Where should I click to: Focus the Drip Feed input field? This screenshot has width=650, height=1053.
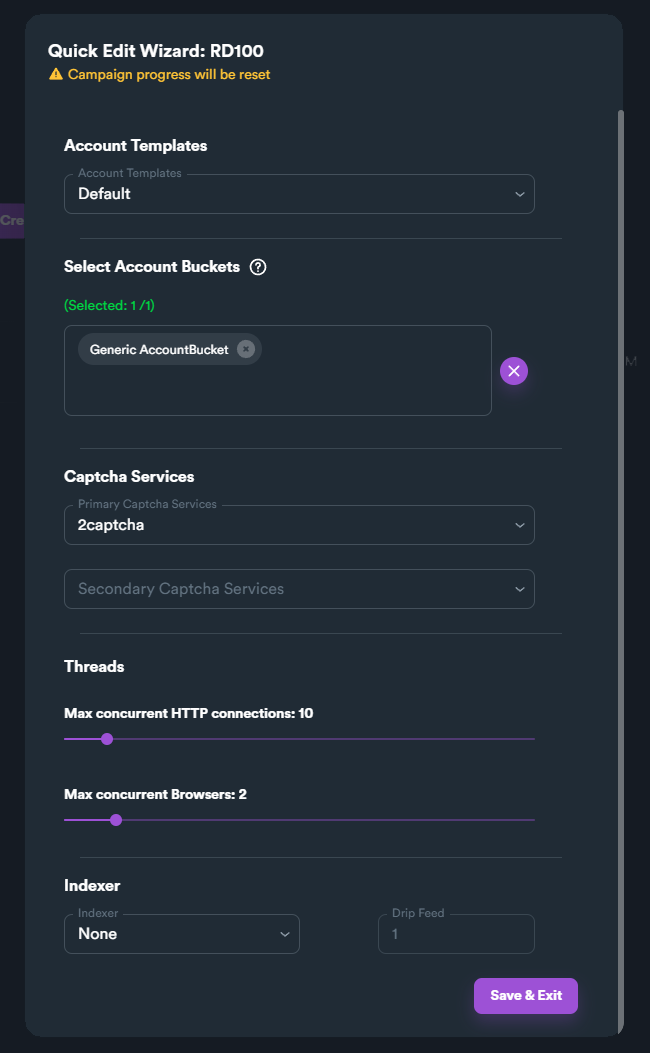click(x=456, y=934)
